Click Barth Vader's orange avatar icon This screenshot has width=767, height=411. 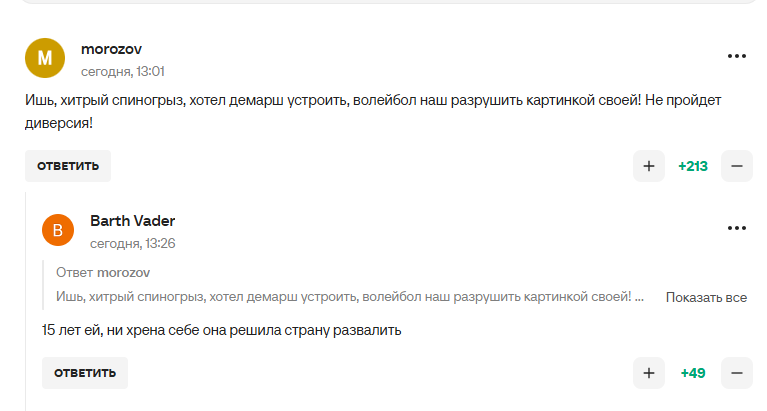click(x=58, y=230)
